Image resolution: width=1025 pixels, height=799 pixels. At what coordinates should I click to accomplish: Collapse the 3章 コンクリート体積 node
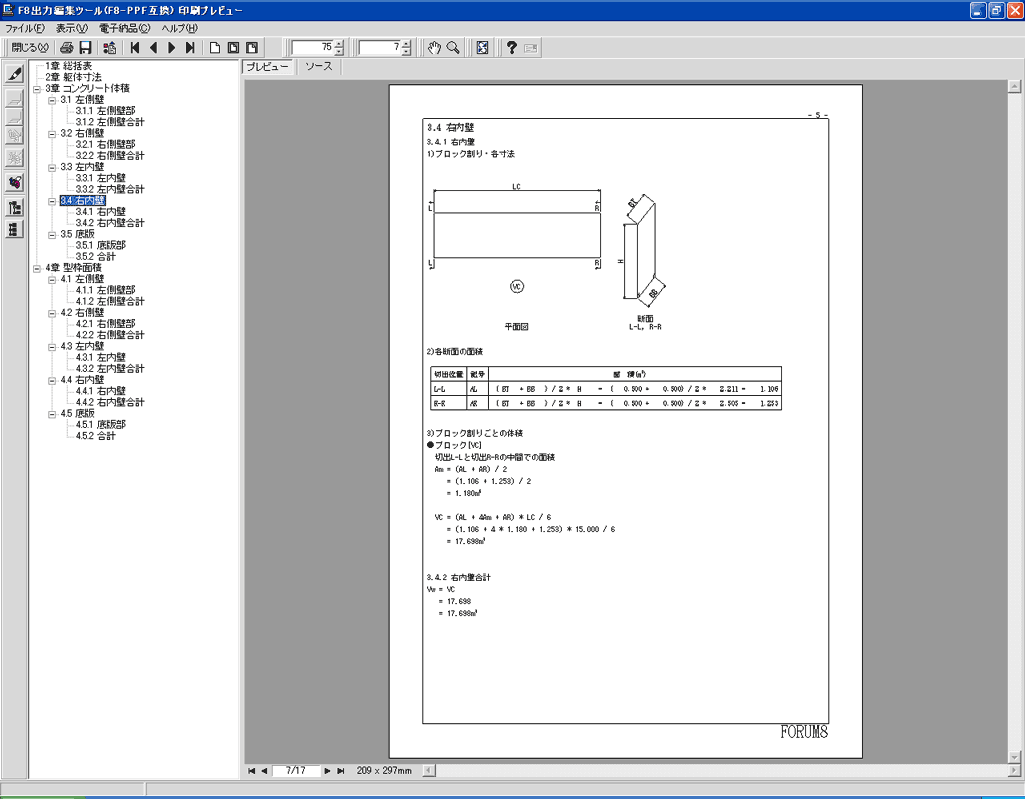tap(37, 89)
